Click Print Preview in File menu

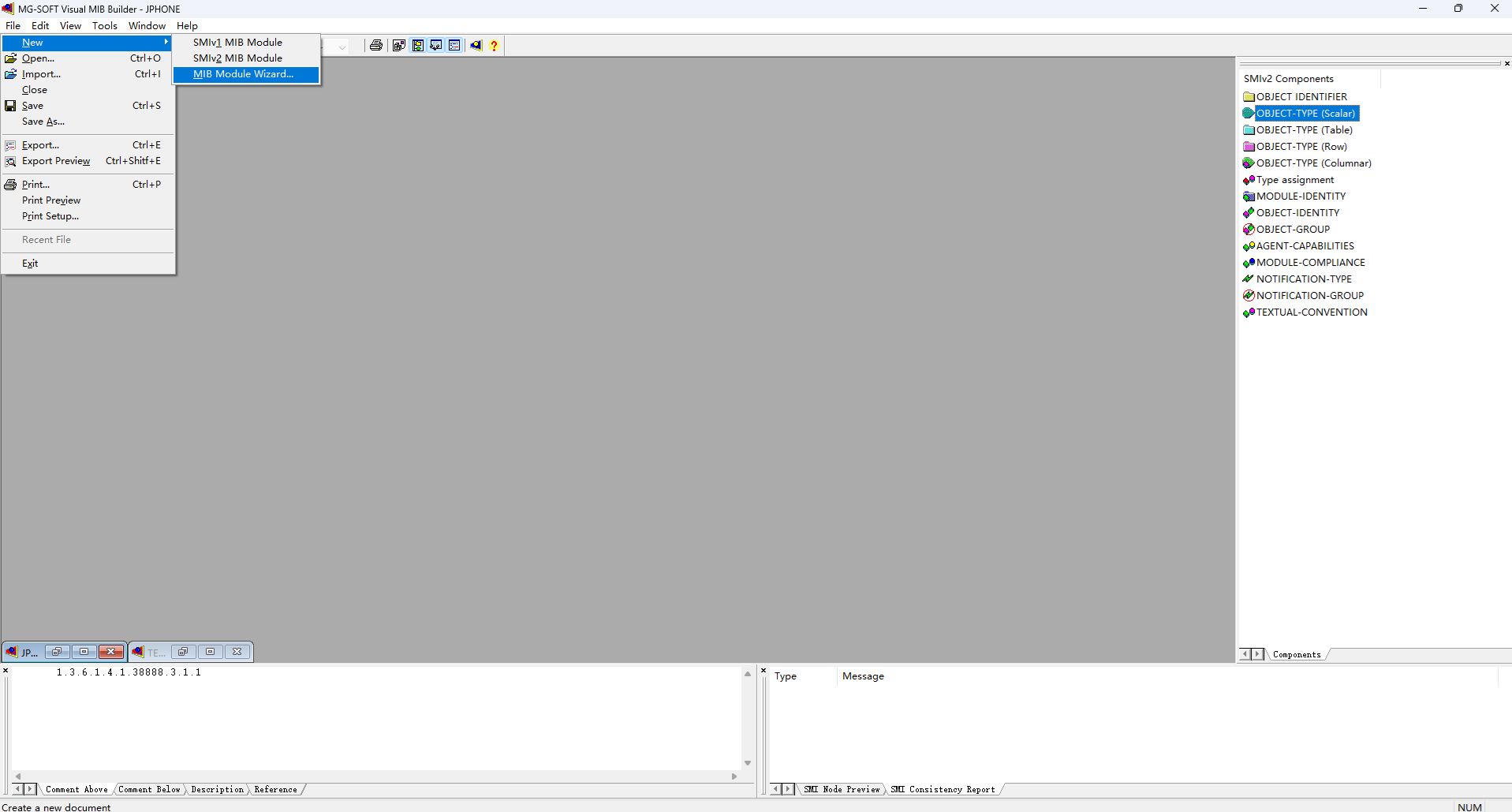[x=88, y=200]
